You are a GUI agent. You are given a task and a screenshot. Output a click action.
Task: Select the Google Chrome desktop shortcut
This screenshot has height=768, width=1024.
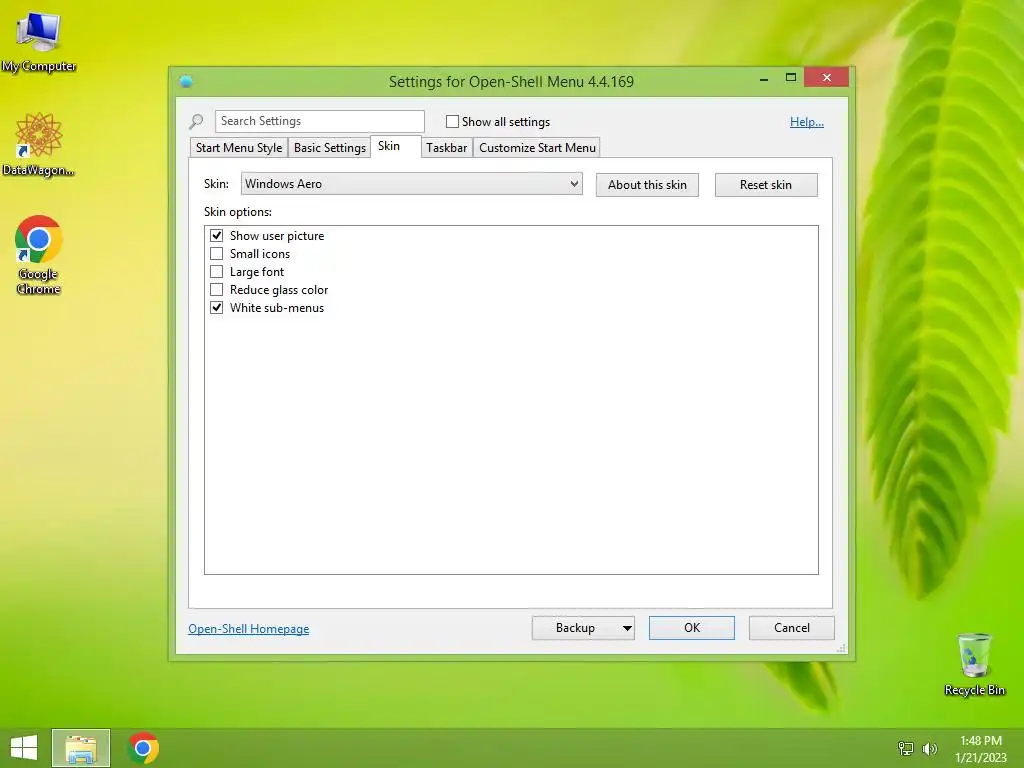(39, 255)
